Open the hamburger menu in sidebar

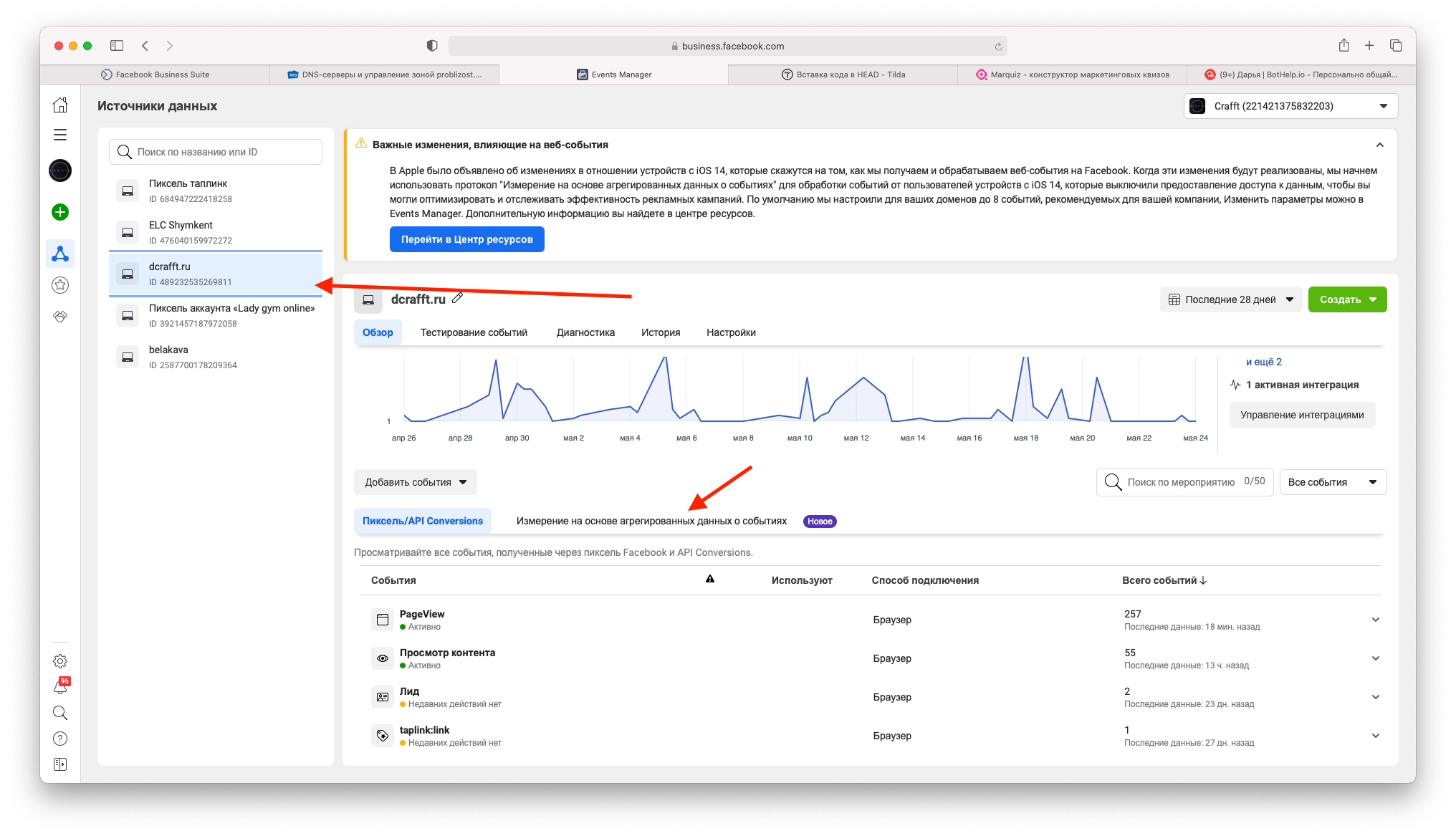point(60,135)
